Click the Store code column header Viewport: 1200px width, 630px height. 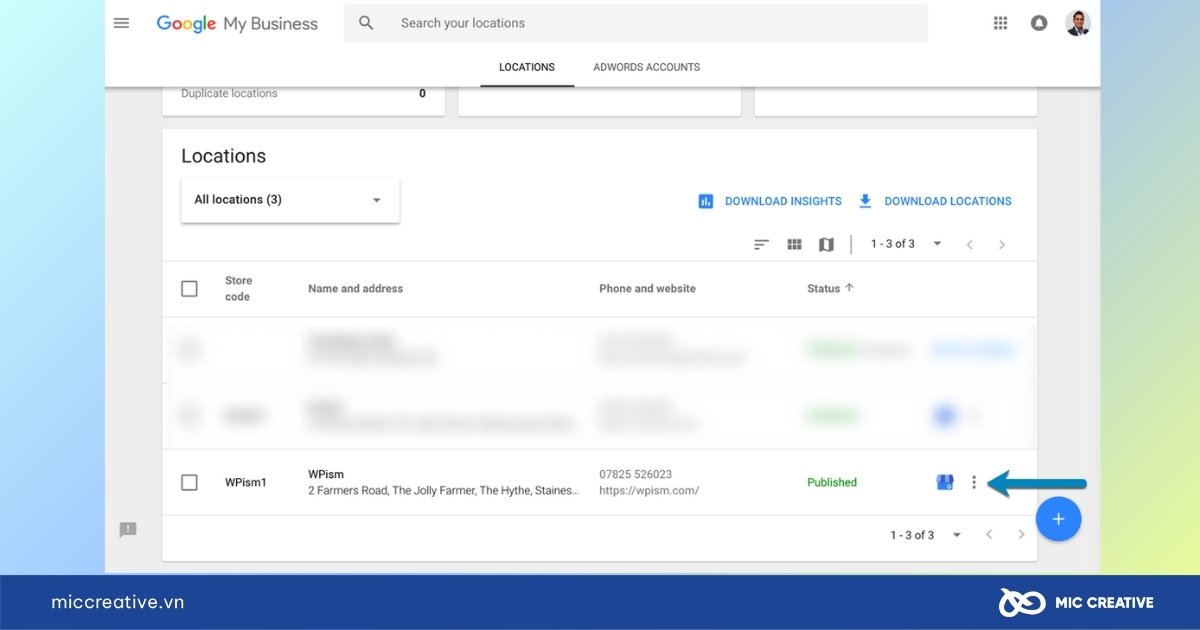tap(238, 289)
